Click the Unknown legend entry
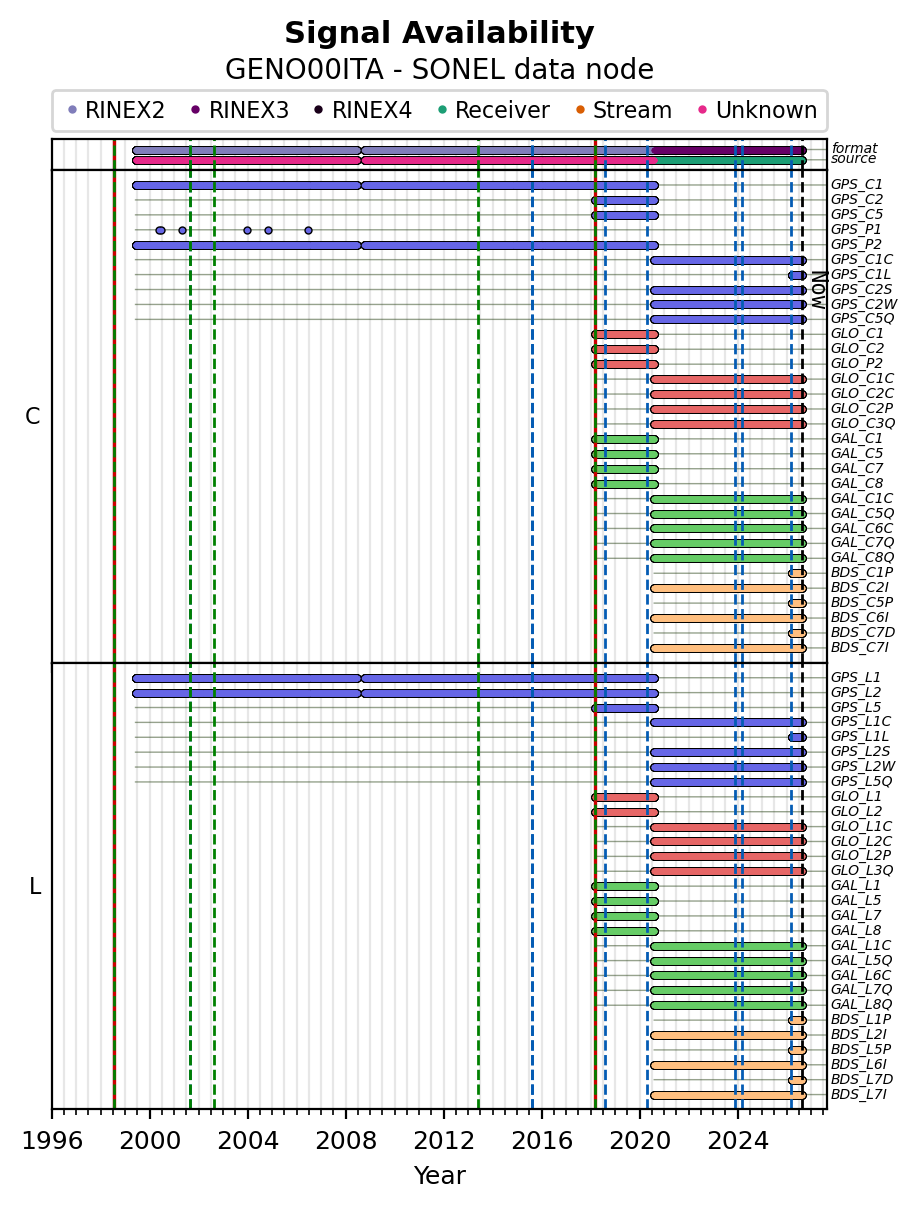The width and height of the screenshot is (918, 1208). (757, 110)
